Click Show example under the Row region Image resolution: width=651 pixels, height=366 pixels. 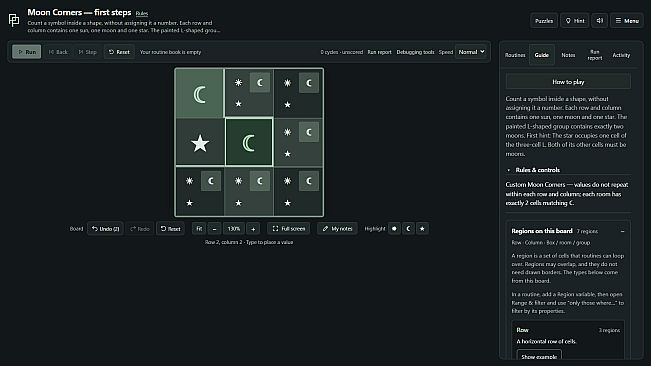point(539,356)
